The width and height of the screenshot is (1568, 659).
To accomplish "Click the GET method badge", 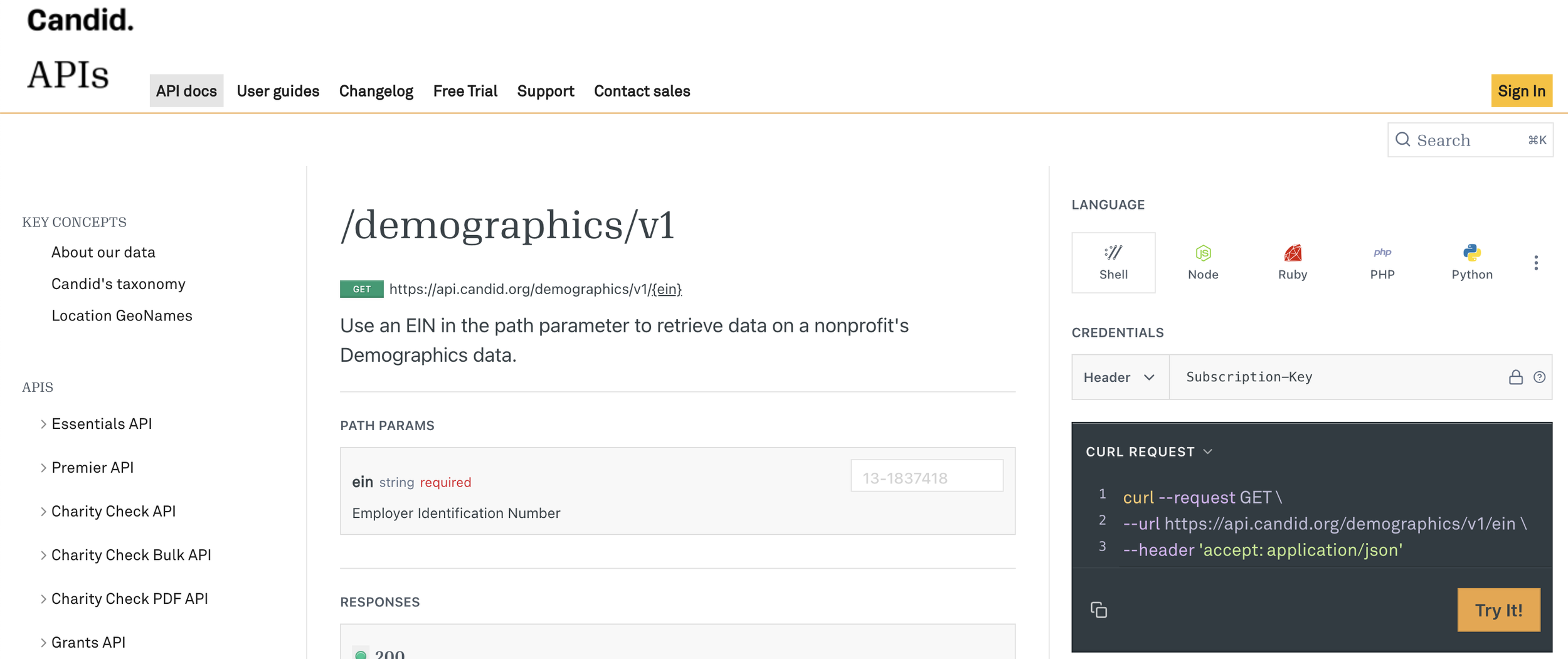I will click(x=362, y=289).
